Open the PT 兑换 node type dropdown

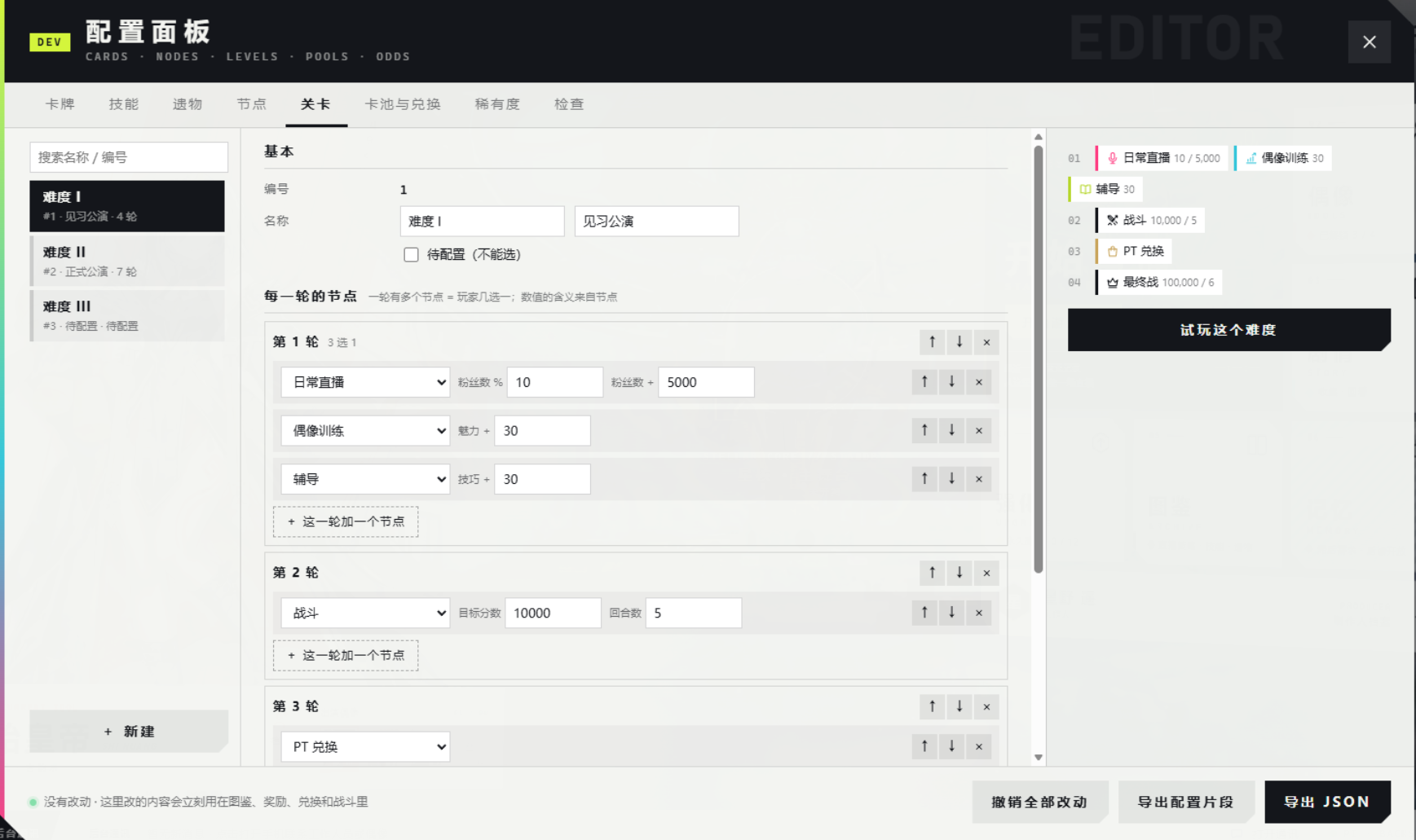(365, 746)
